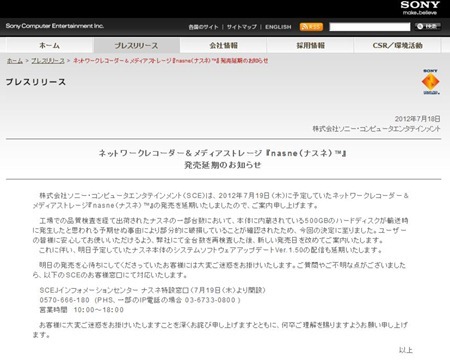
Task: Open the サイトマップ link
Action: coord(242,27)
